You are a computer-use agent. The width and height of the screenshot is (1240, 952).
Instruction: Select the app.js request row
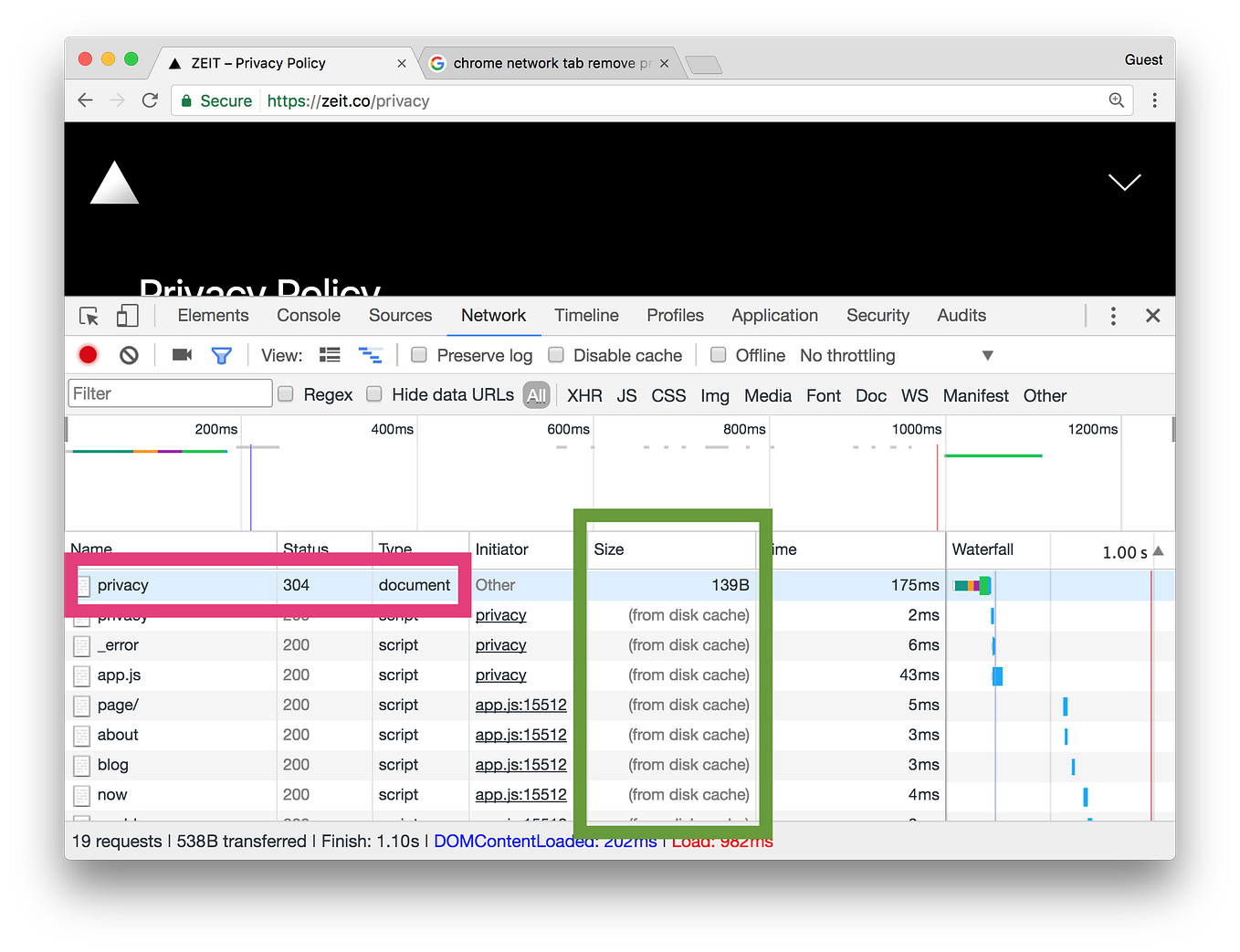click(x=619, y=675)
